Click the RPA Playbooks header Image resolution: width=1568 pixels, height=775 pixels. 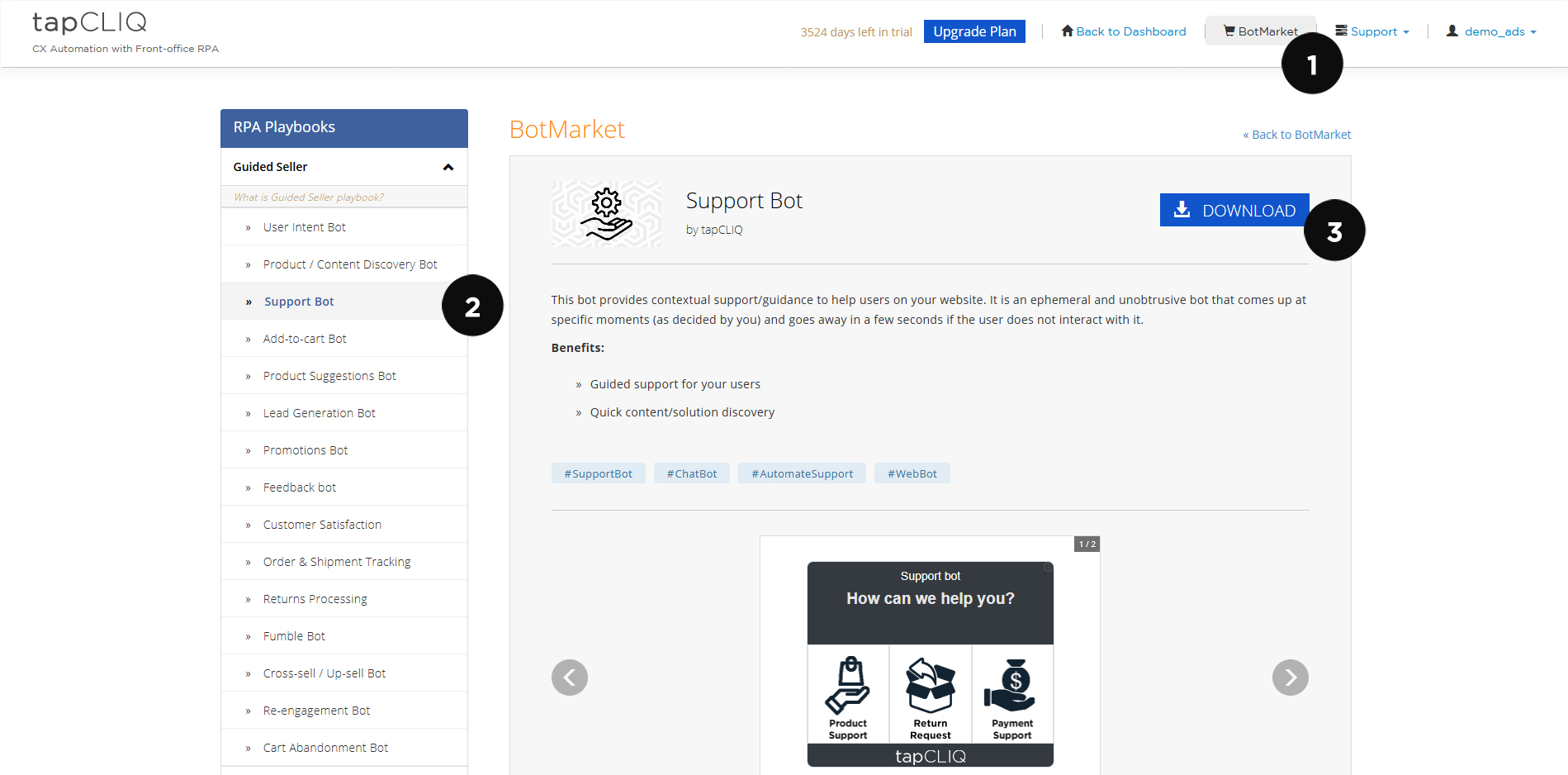point(344,128)
